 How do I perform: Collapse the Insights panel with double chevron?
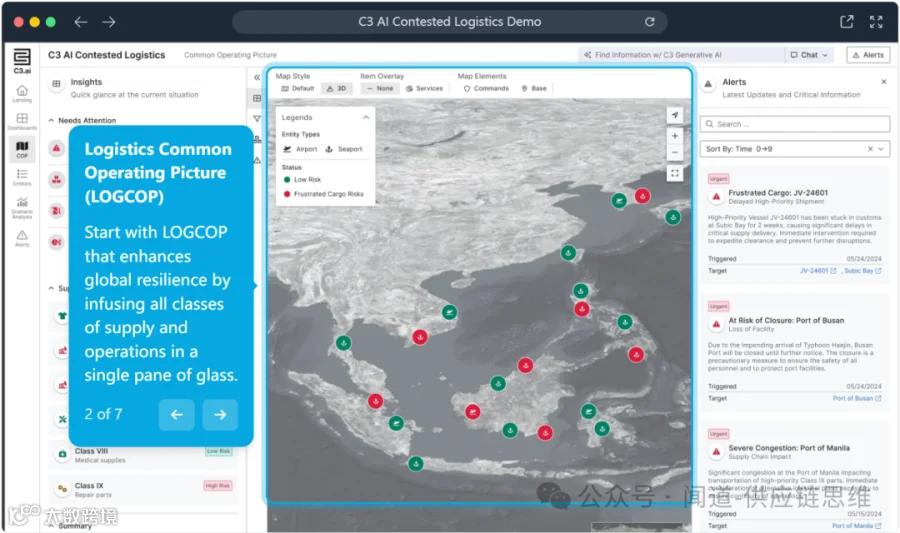coord(257,77)
